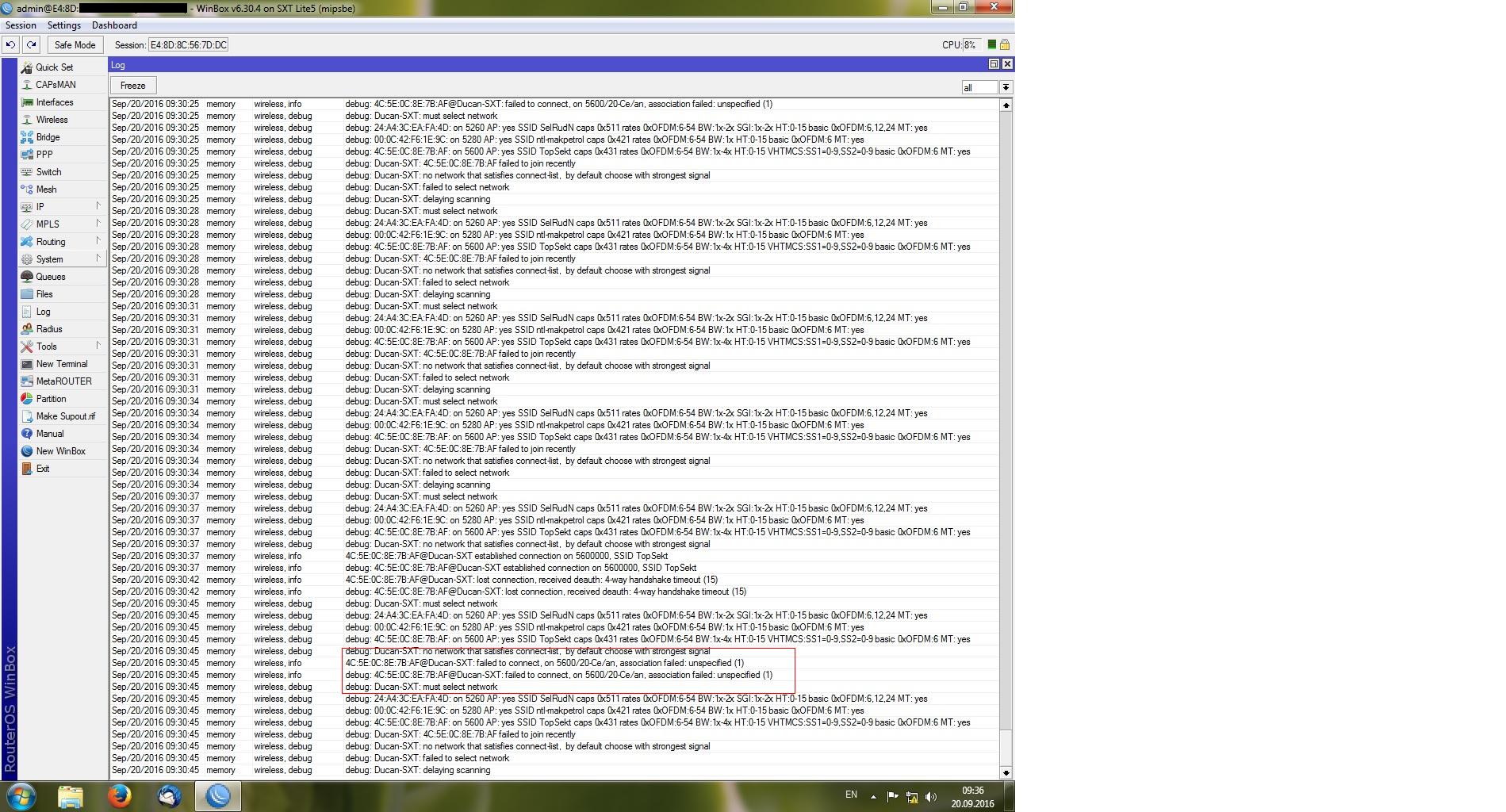Open Switch menu
The image size is (1506, 812).
[x=48, y=172]
